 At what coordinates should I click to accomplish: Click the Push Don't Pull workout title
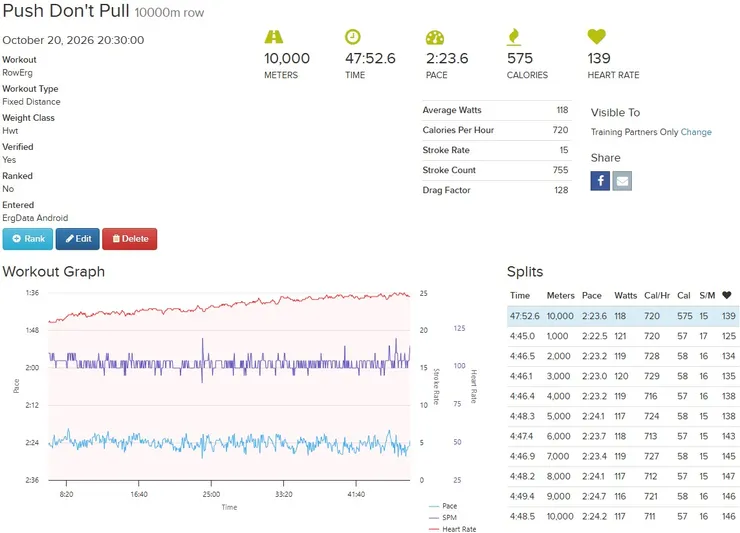point(66,10)
